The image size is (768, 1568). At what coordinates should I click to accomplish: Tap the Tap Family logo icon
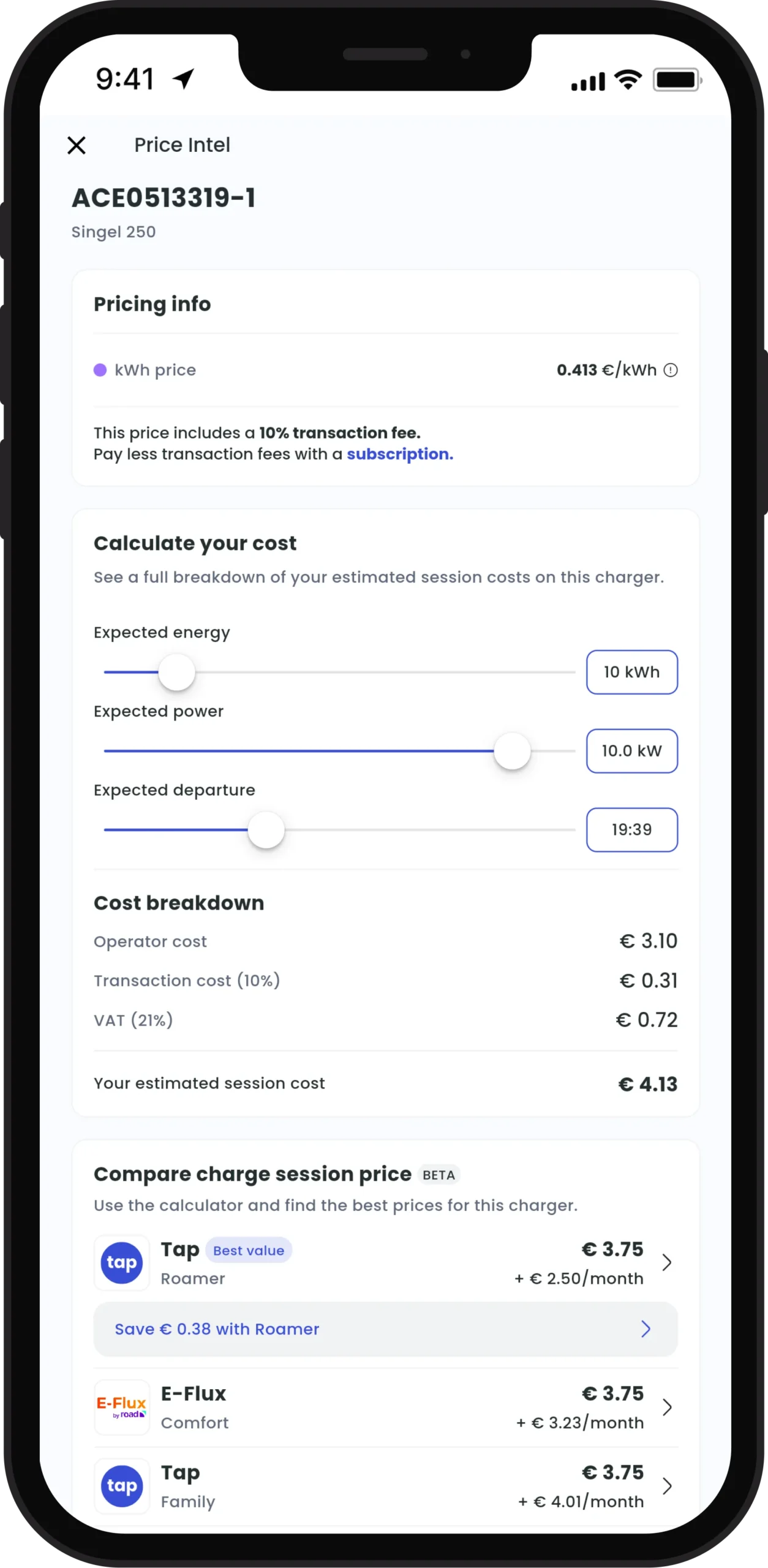122,1486
